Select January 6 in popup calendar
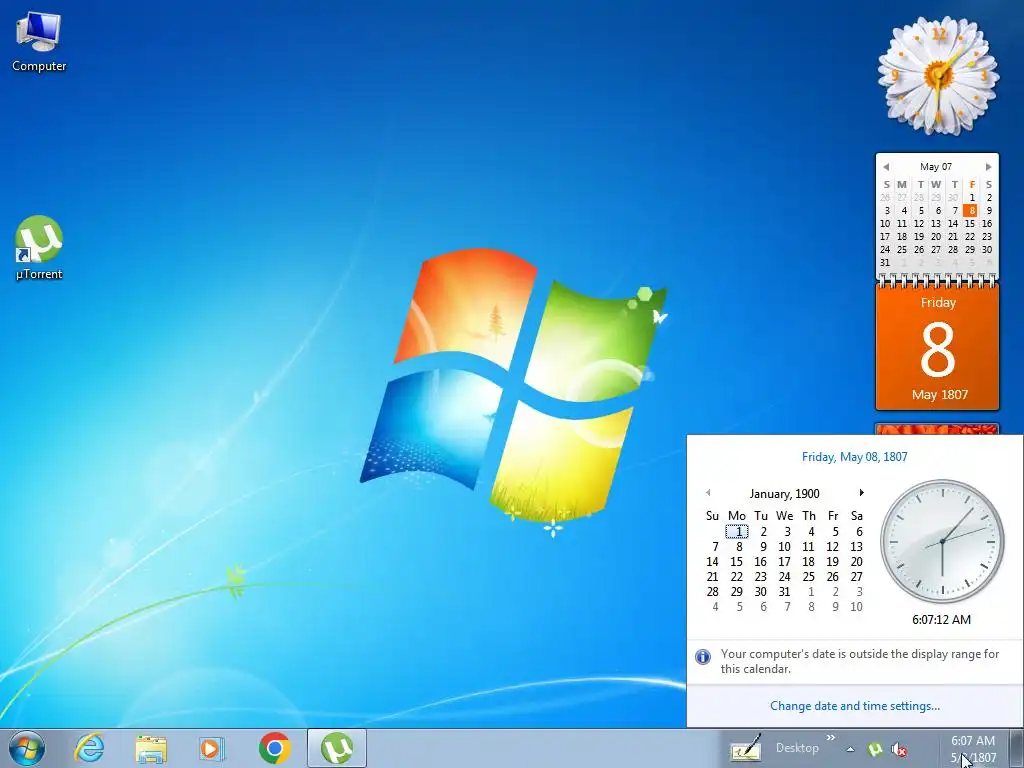 click(x=859, y=532)
